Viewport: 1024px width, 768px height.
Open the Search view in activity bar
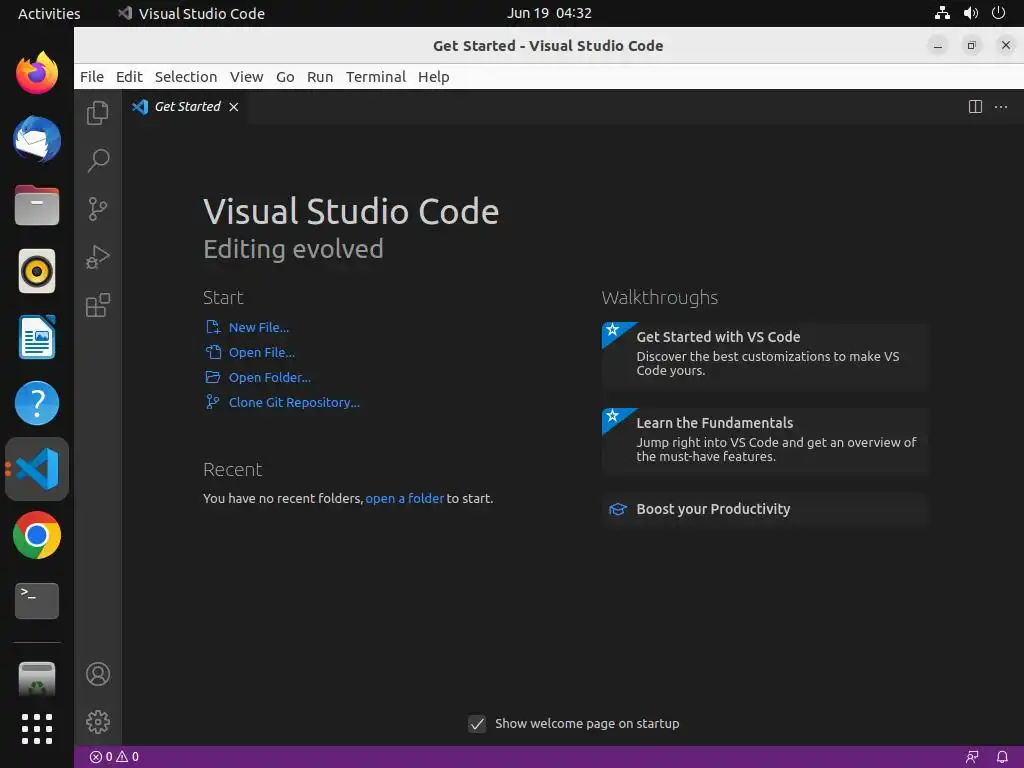tap(98, 161)
